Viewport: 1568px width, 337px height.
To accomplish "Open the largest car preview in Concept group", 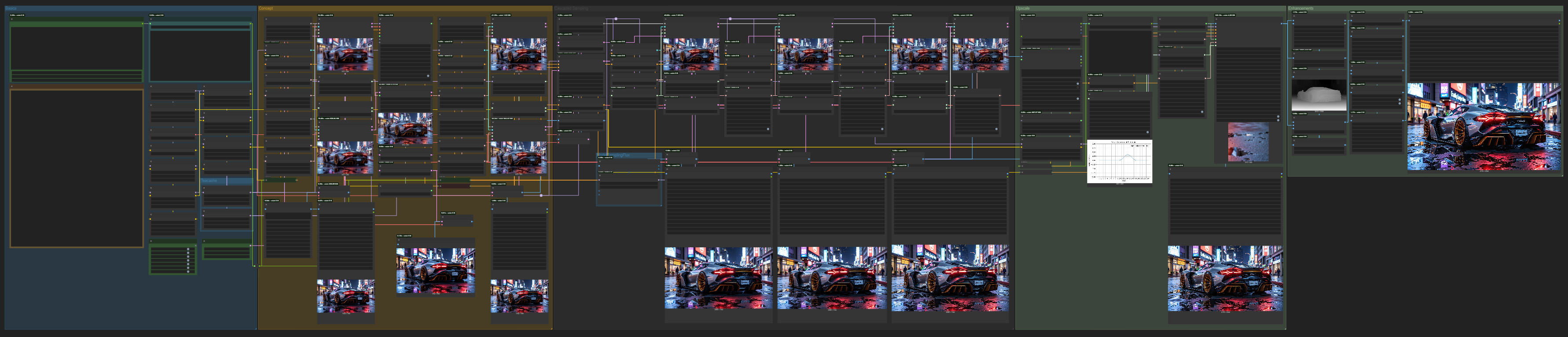I will coord(436,270).
